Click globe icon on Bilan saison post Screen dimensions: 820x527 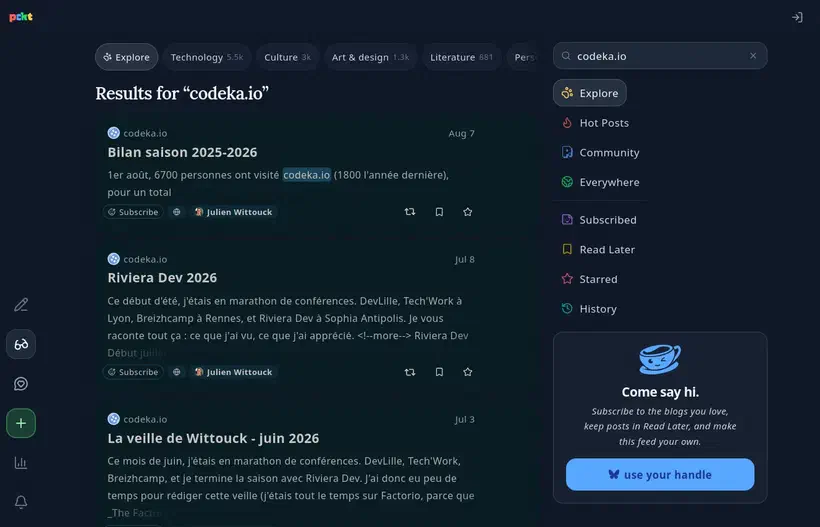[177, 212]
